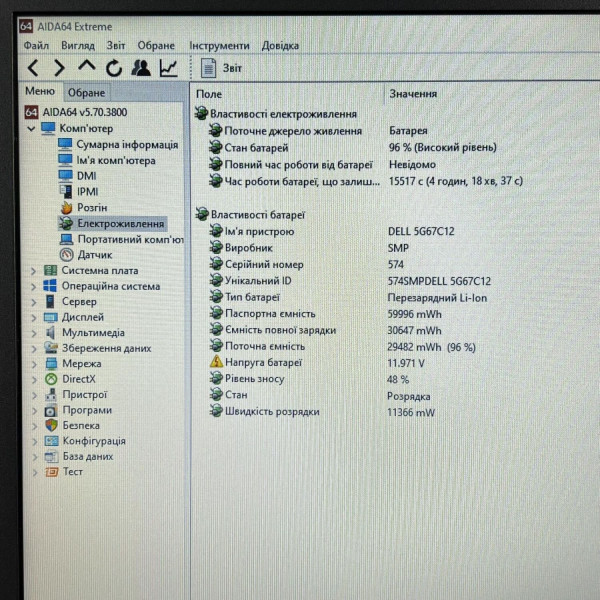Open the graph chart icon in the toolbar
The width and height of the screenshot is (600, 600).
click(x=168, y=68)
